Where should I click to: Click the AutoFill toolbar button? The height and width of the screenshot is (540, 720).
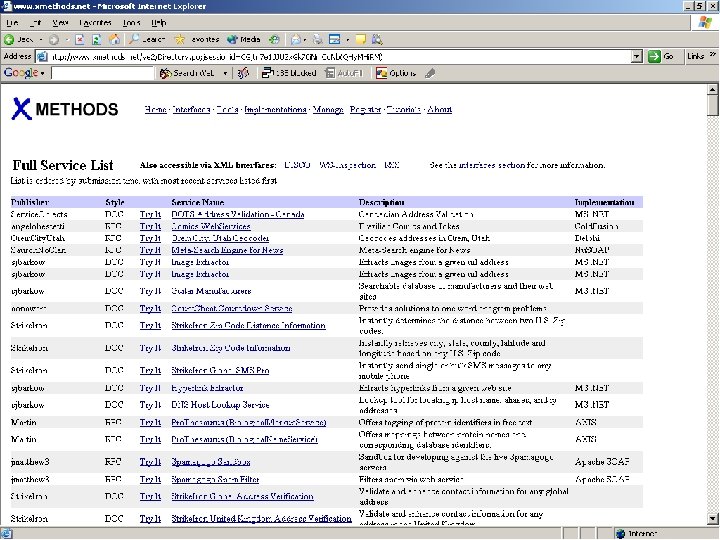[x=344, y=73]
